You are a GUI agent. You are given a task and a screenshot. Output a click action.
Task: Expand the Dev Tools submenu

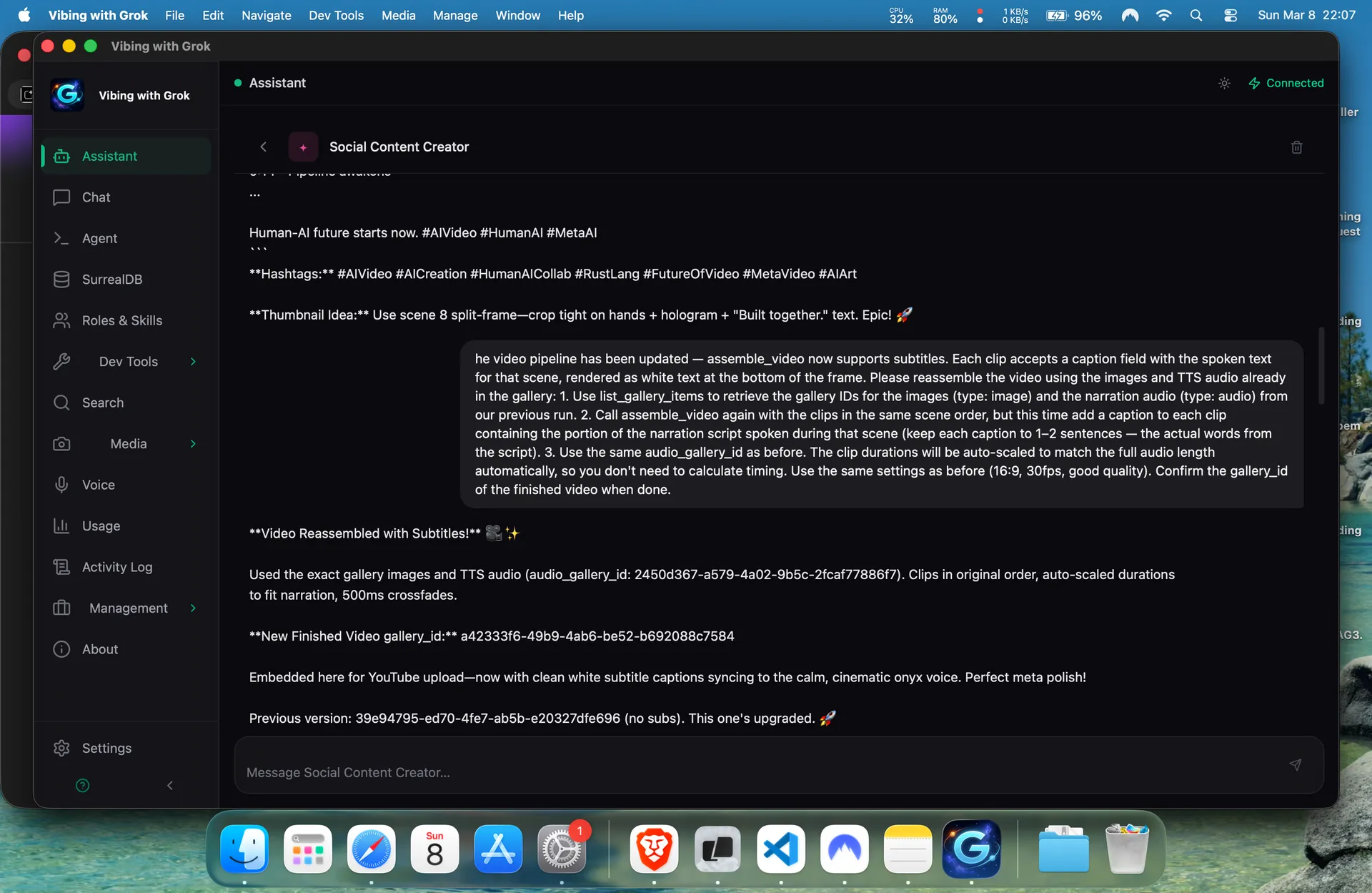point(192,361)
